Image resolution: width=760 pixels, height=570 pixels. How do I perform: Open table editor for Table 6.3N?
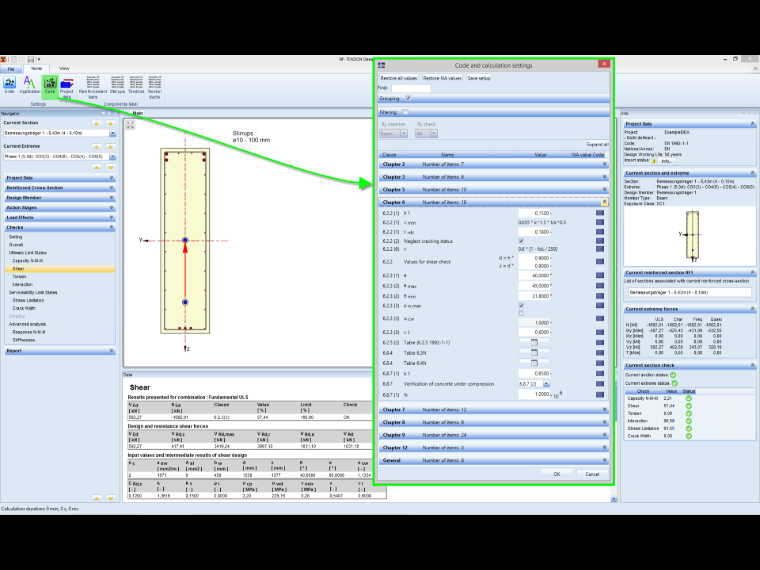(534, 353)
